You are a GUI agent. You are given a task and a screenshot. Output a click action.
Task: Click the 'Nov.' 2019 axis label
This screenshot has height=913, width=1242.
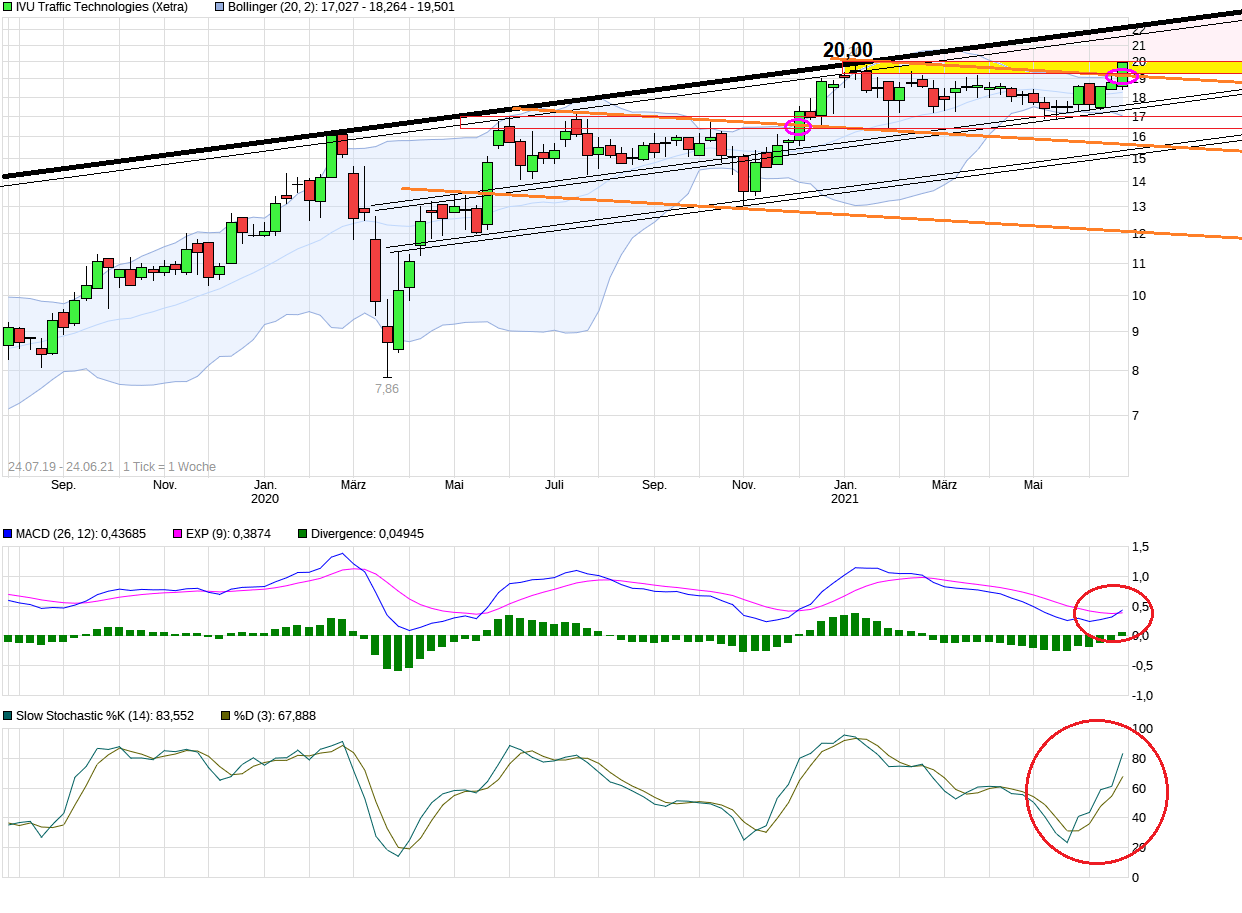coord(165,485)
